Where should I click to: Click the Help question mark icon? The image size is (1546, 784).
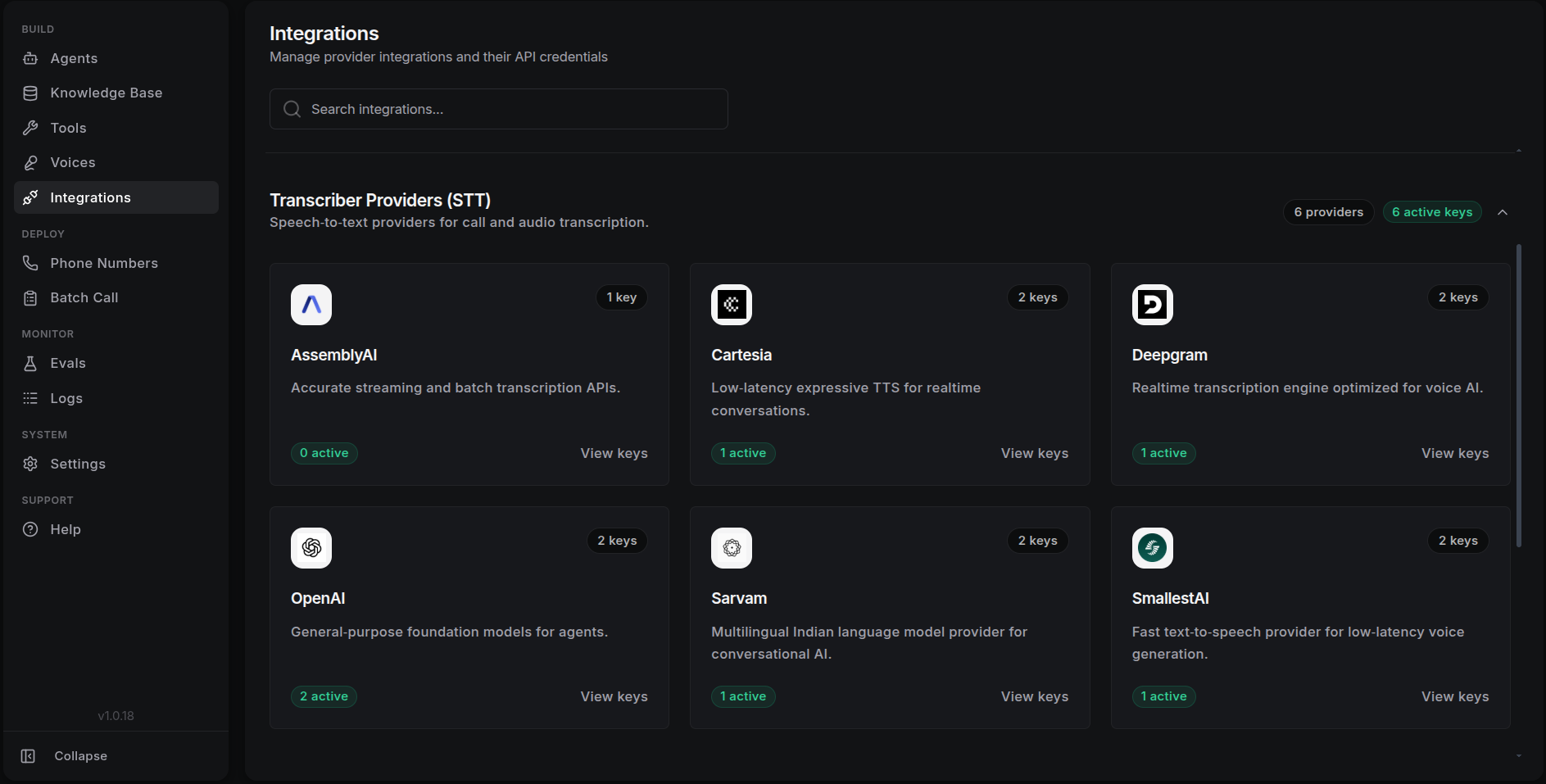click(30, 529)
